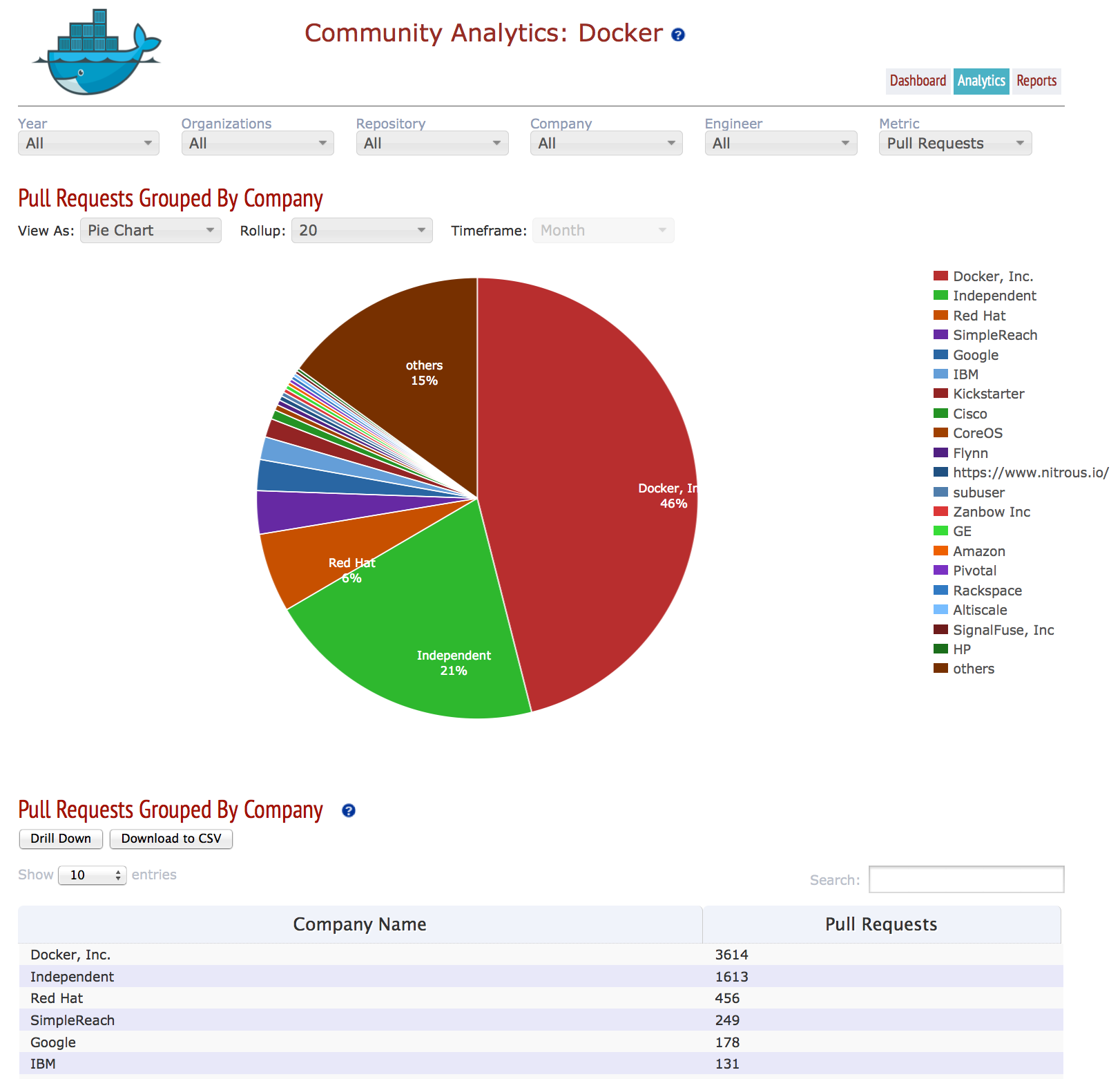Open the Rollup 20 dropdown

[x=362, y=230]
